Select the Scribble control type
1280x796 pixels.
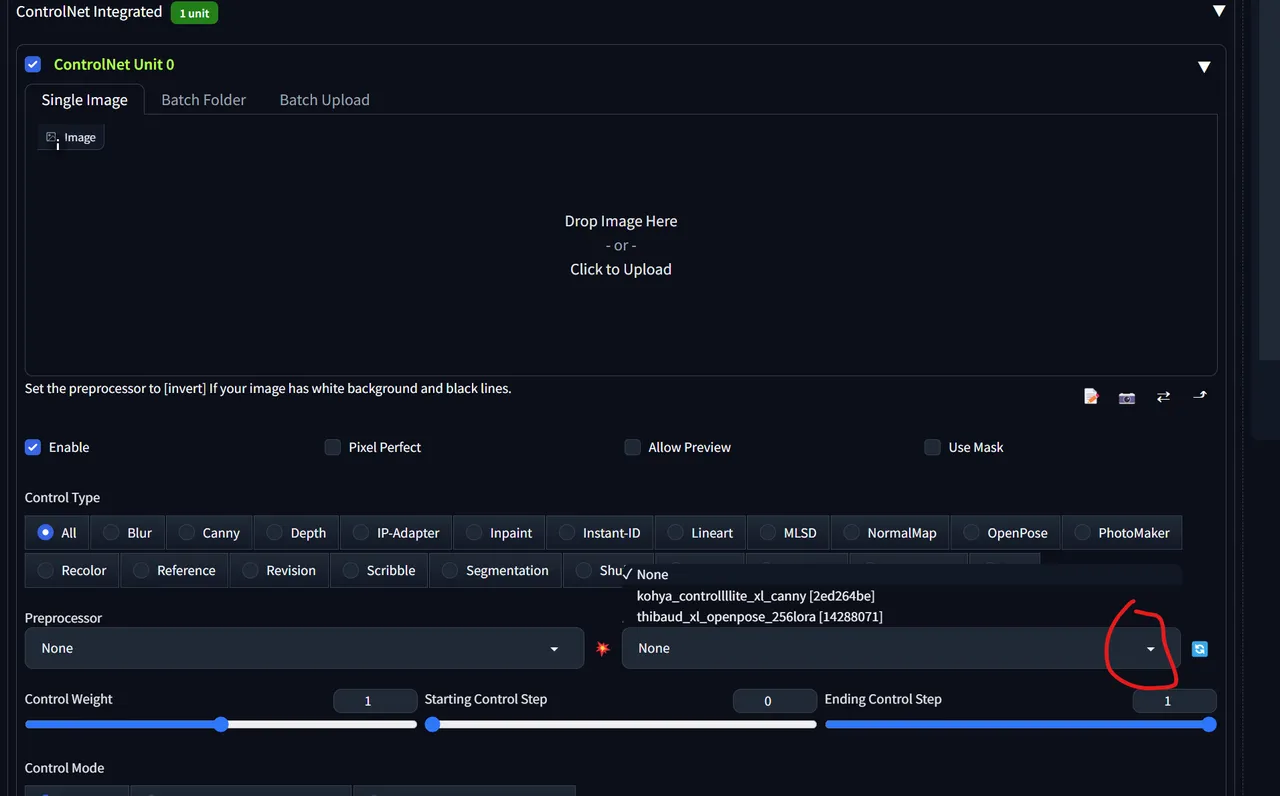[x=379, y=571]
